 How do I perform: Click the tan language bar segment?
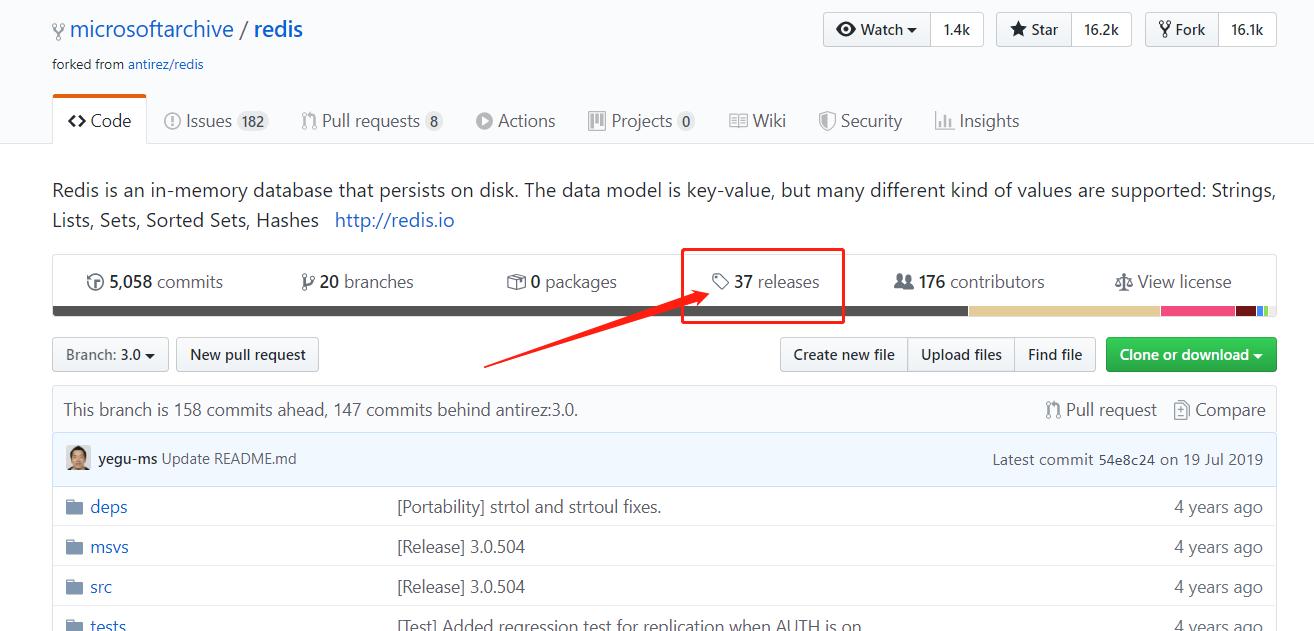click(x=1064, y=311)
